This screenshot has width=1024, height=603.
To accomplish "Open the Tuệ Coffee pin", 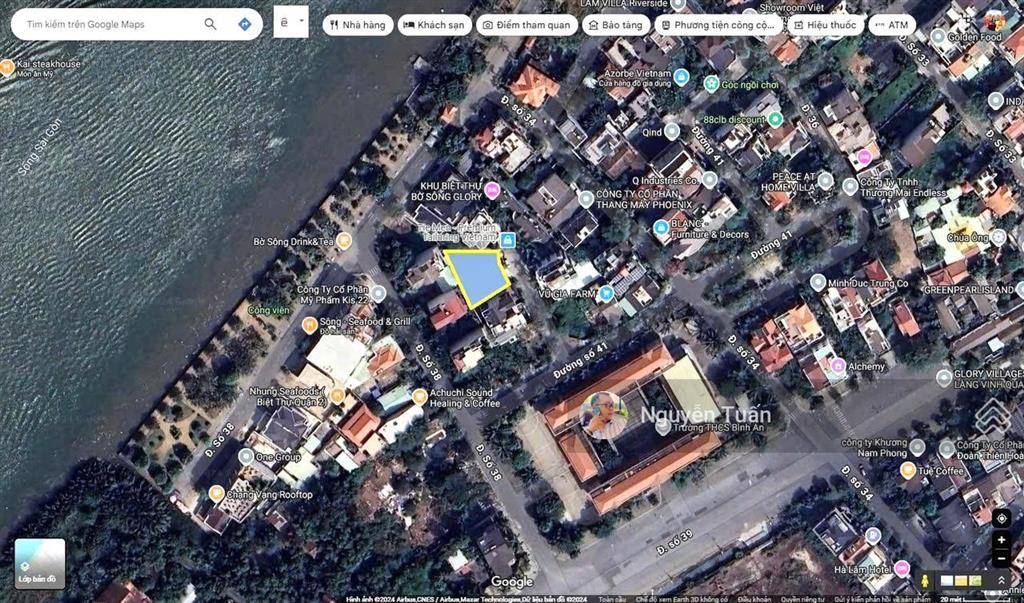I will [908, 470].
